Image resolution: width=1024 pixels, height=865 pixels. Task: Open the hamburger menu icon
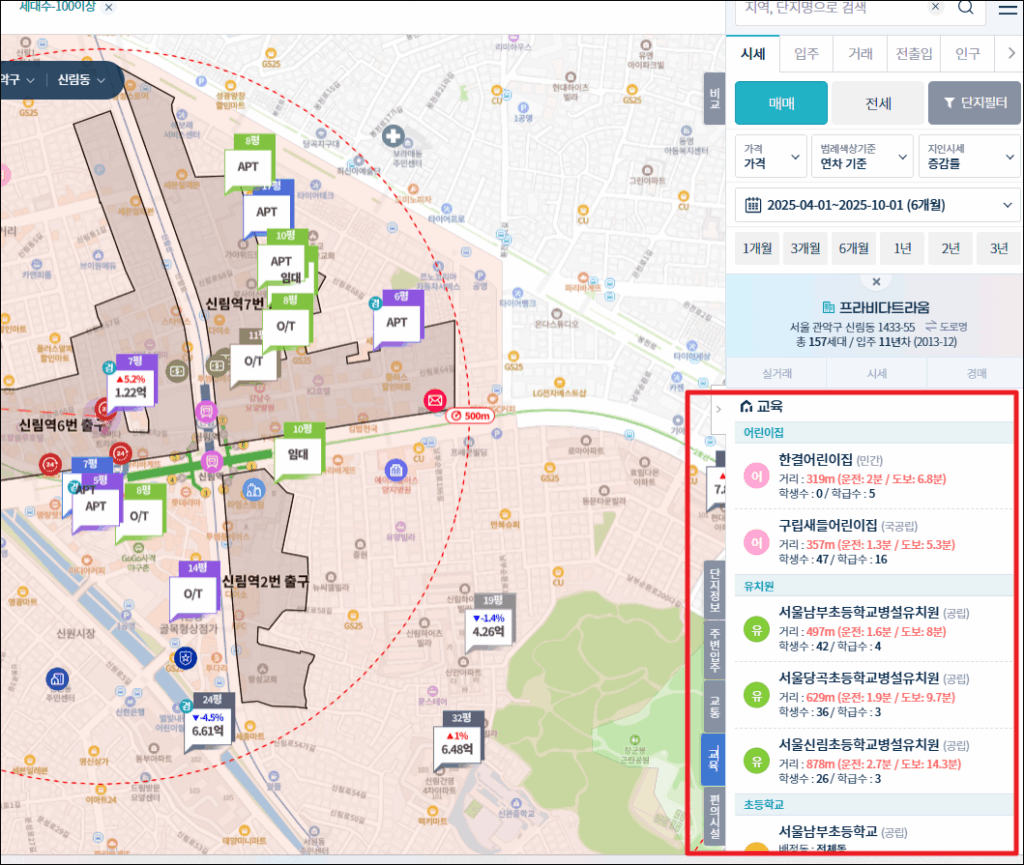1007,9
